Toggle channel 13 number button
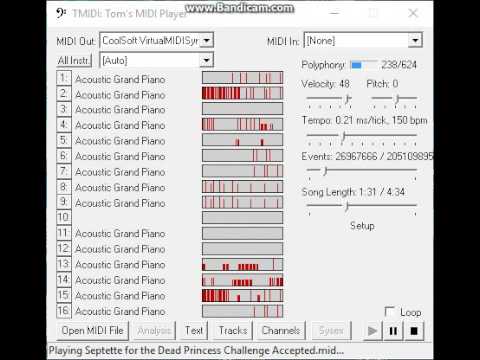The image size is (480, 360). (x=64, y=264)
